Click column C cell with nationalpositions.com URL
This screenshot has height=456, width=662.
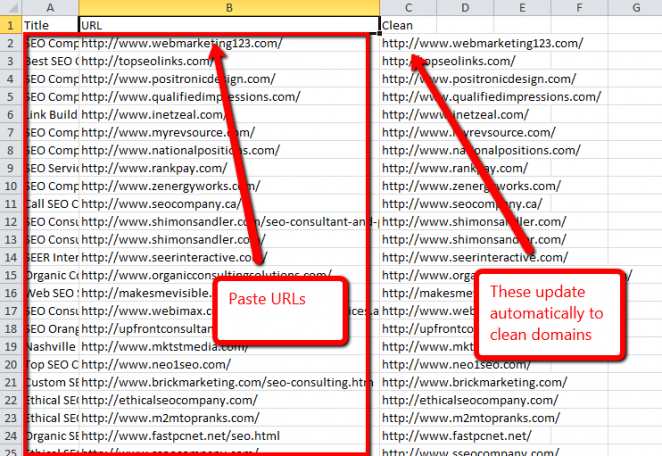pyautogui.click(x=408, y=150)
